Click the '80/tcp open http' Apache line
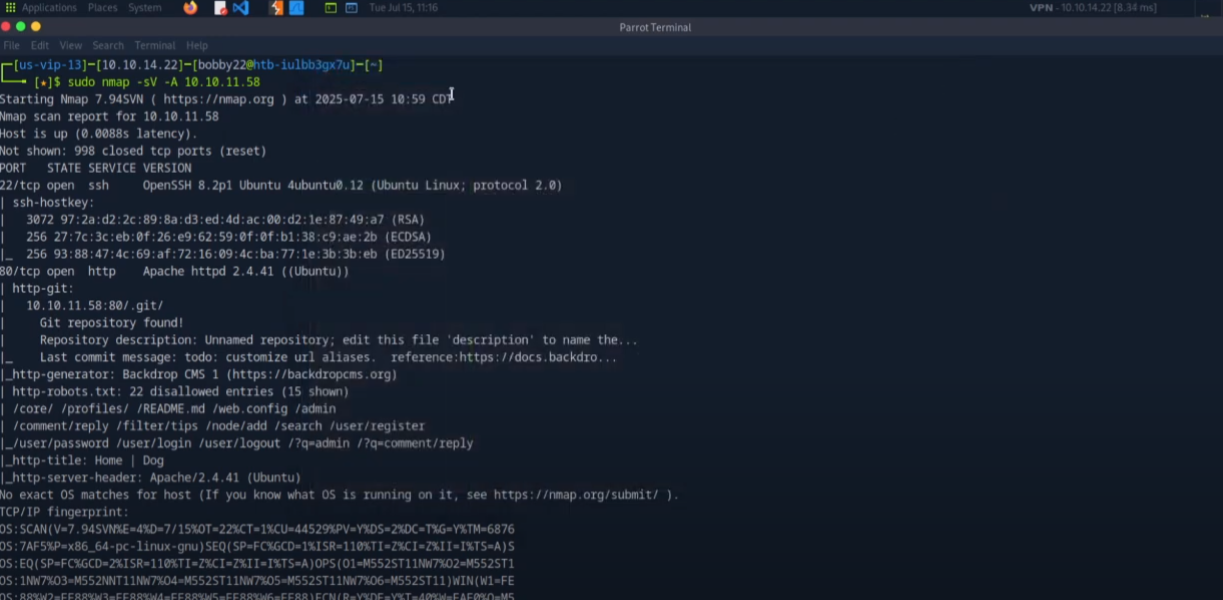Image resolution: width=1223 pixels, height=600 pixels. 174,271
